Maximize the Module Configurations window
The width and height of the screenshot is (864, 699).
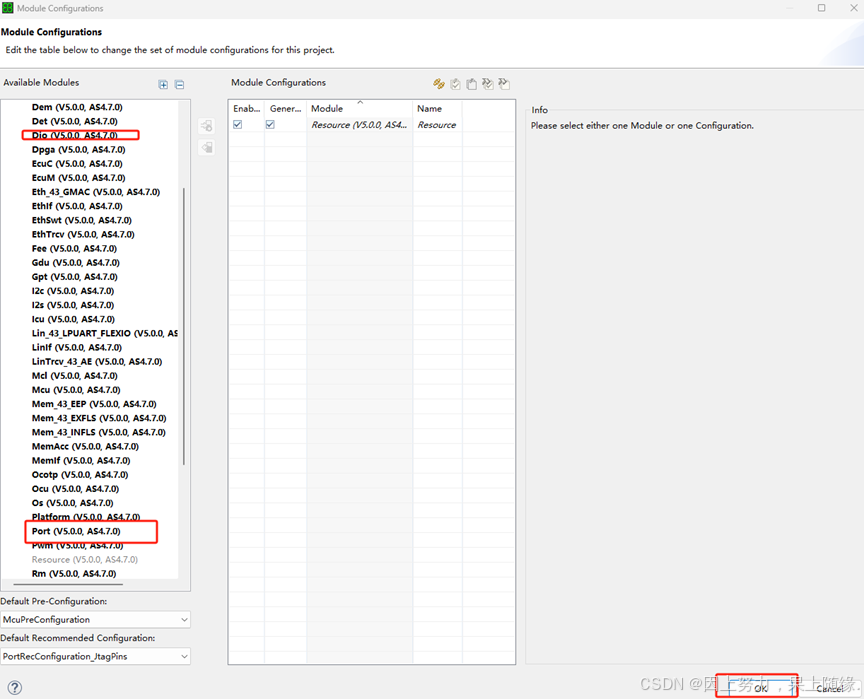click(x=822, y=8)
